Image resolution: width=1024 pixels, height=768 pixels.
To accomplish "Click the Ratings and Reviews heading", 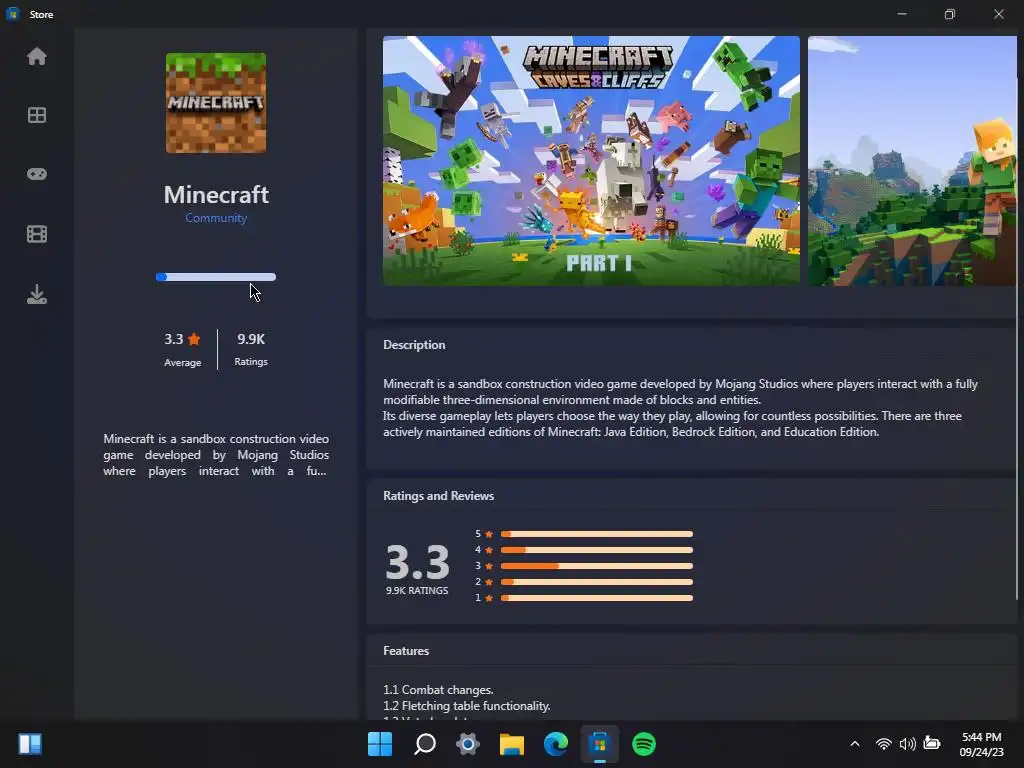I will click(438, 496).
